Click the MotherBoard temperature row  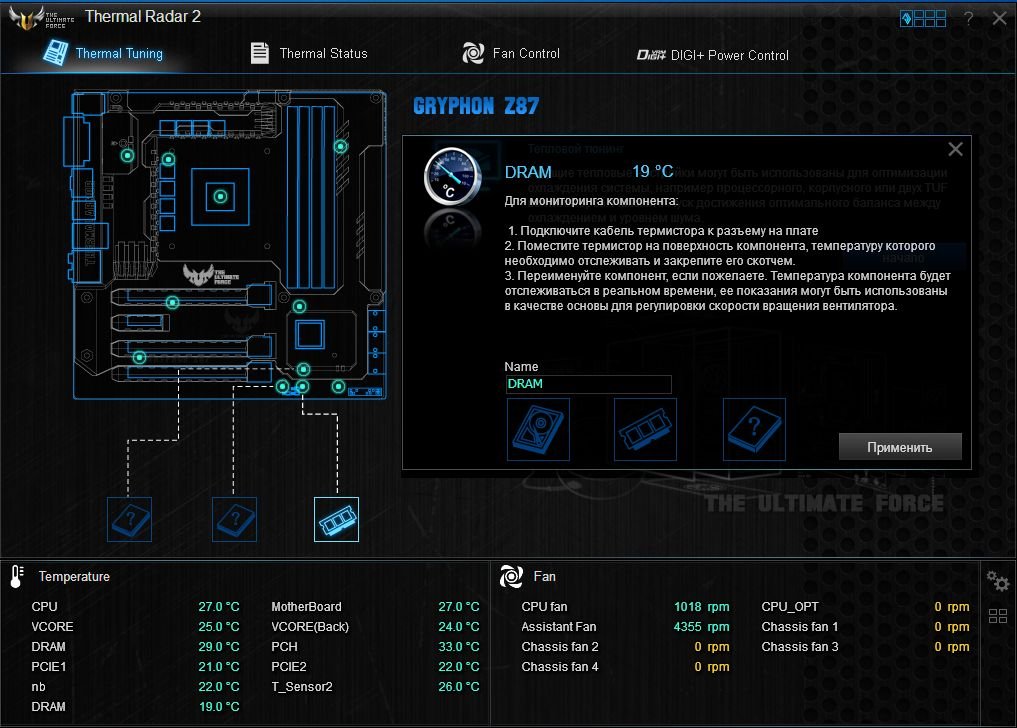(x=375, y=607)
